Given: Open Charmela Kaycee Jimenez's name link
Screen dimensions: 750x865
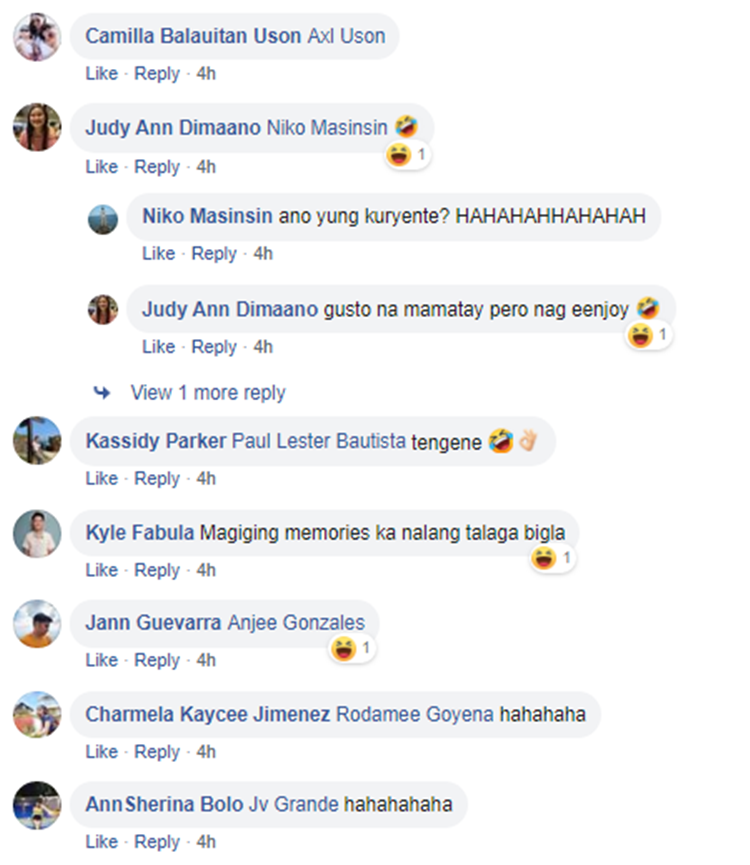Looking at the screenshot, I should (207, 714).
